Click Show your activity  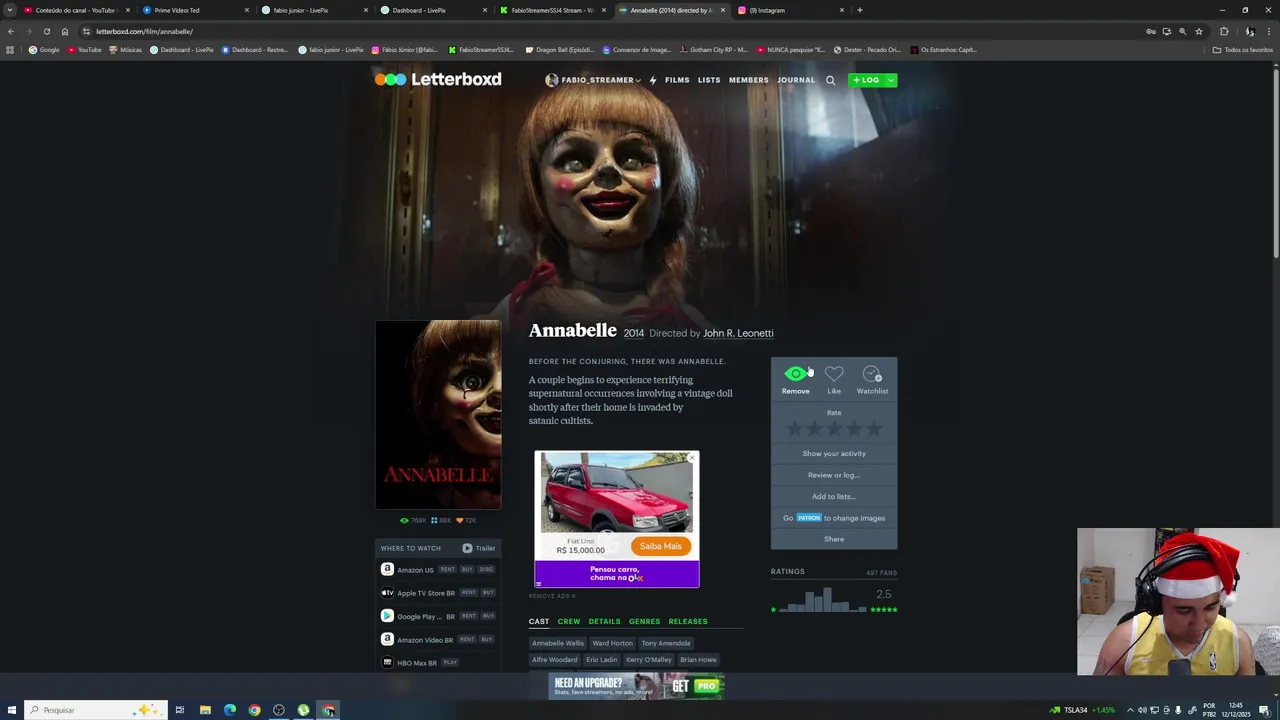834,453
